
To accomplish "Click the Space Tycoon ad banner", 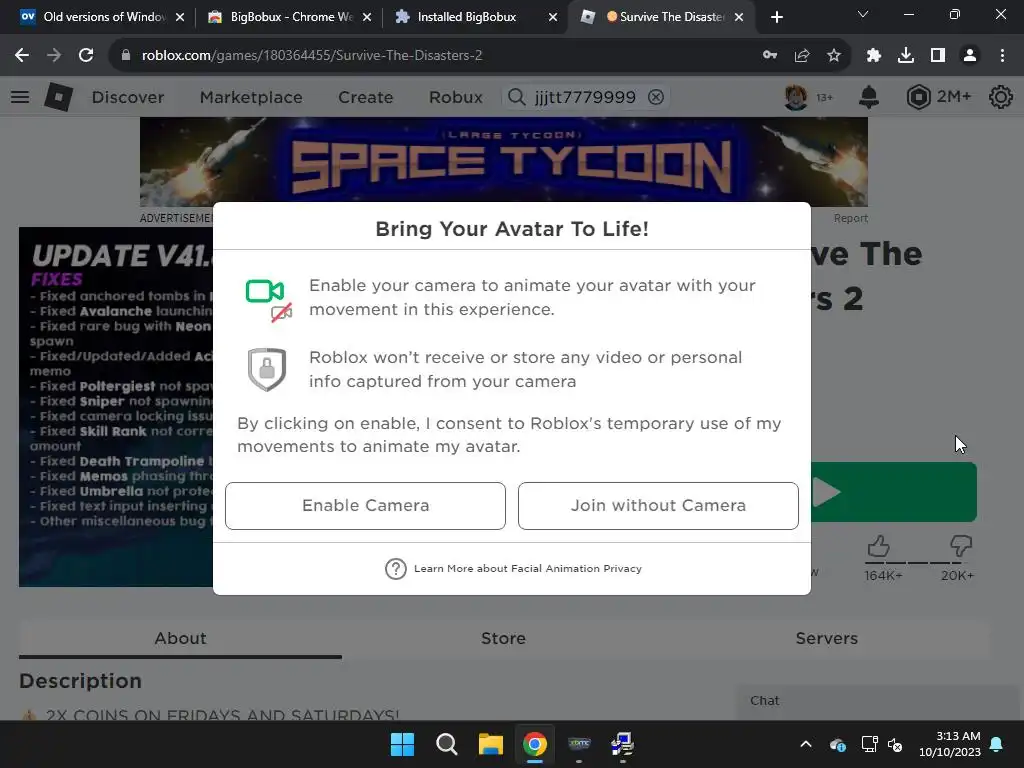I will 504,161.
